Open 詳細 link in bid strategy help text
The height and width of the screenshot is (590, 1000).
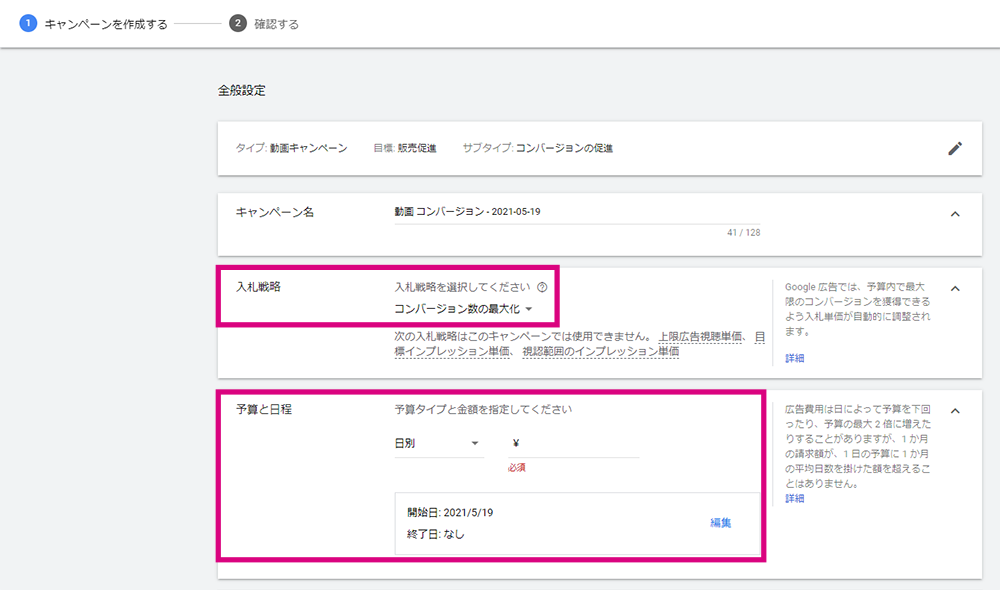[794, 358]
